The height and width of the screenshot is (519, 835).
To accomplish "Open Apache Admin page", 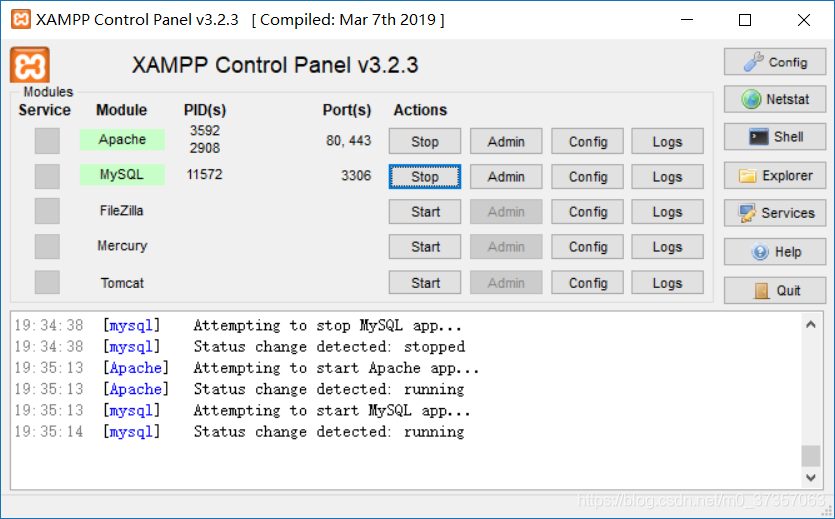I will coord(506,141).
